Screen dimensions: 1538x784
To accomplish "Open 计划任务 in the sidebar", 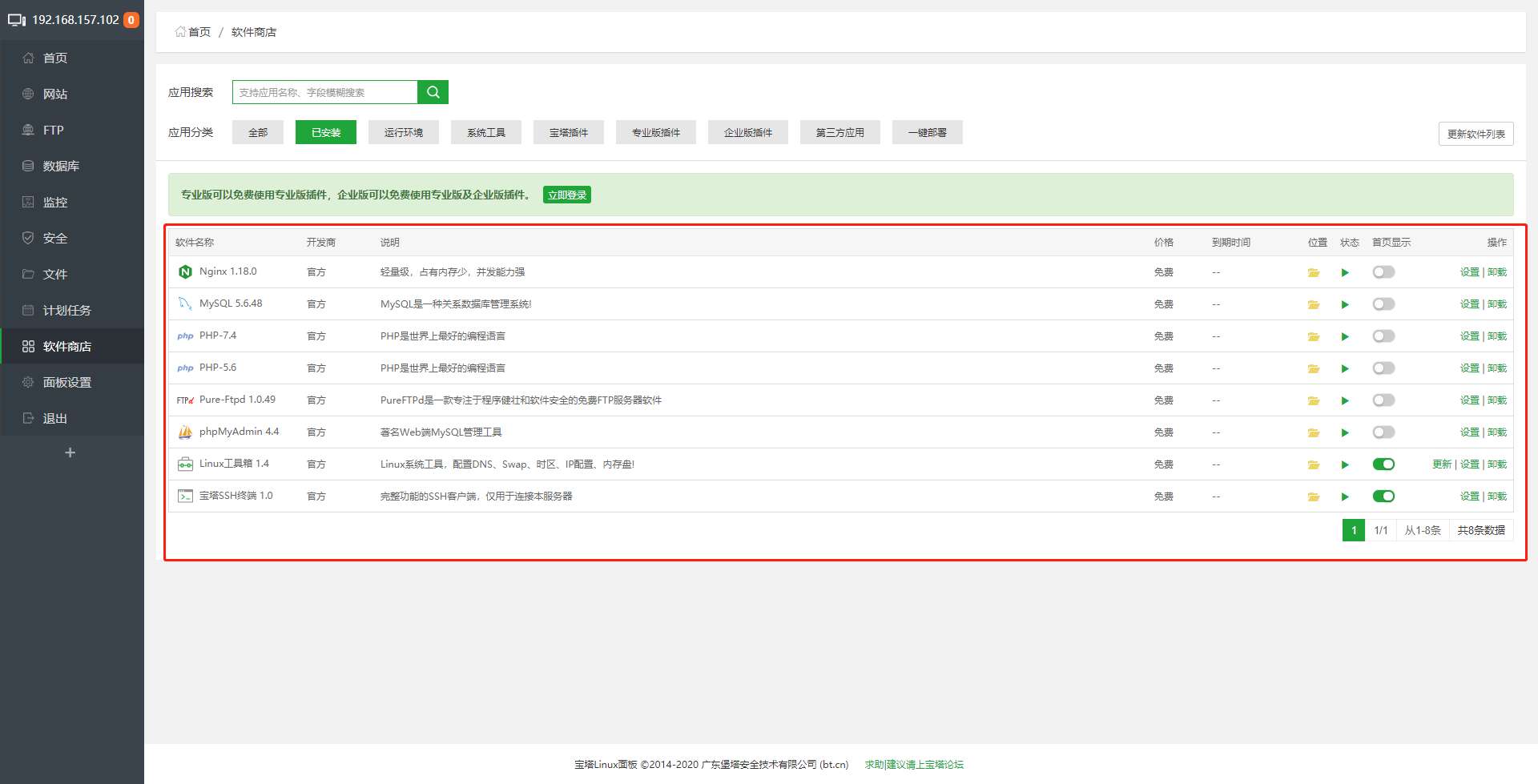I will tap(72, 310).
